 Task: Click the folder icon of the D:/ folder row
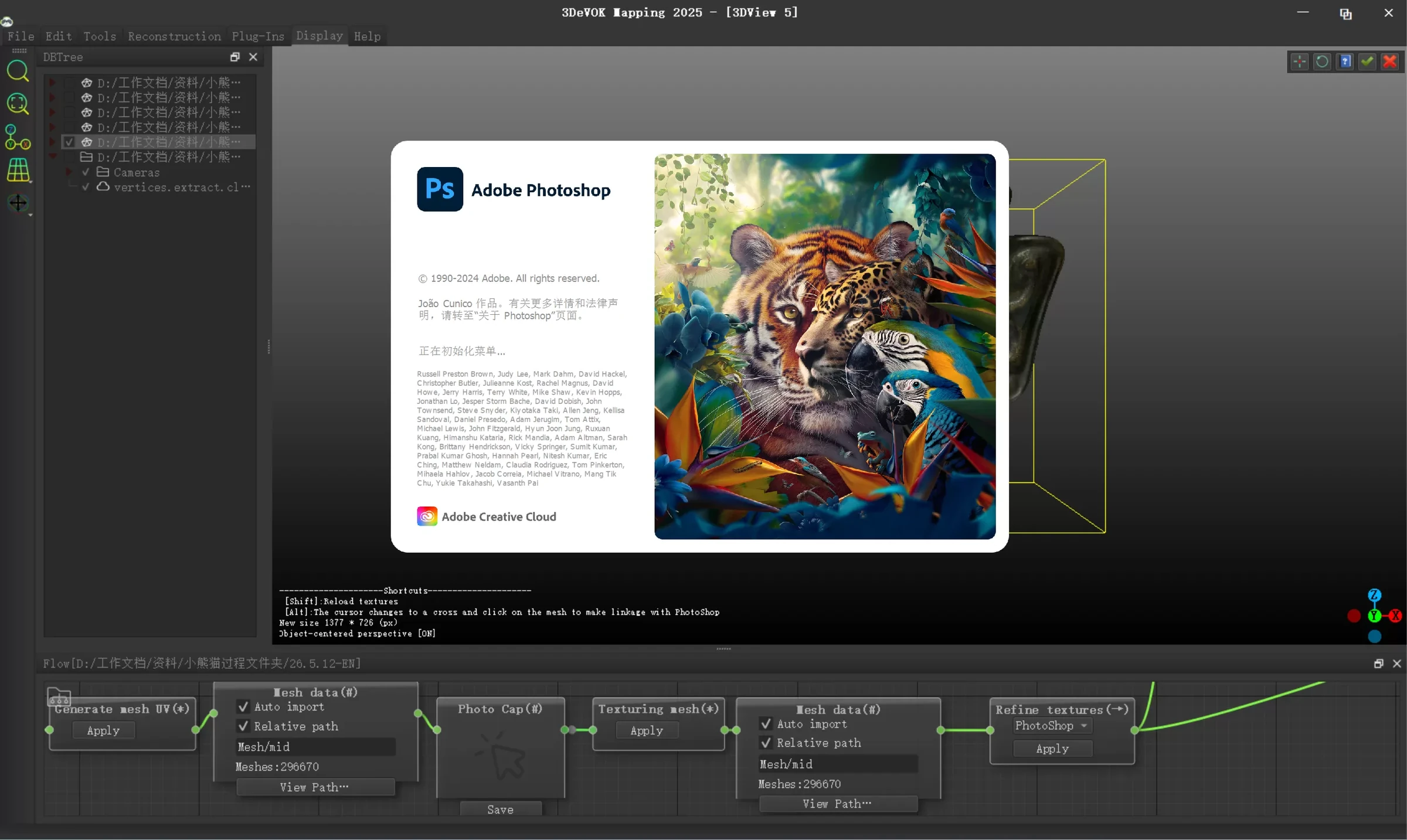tap(86, 157)
